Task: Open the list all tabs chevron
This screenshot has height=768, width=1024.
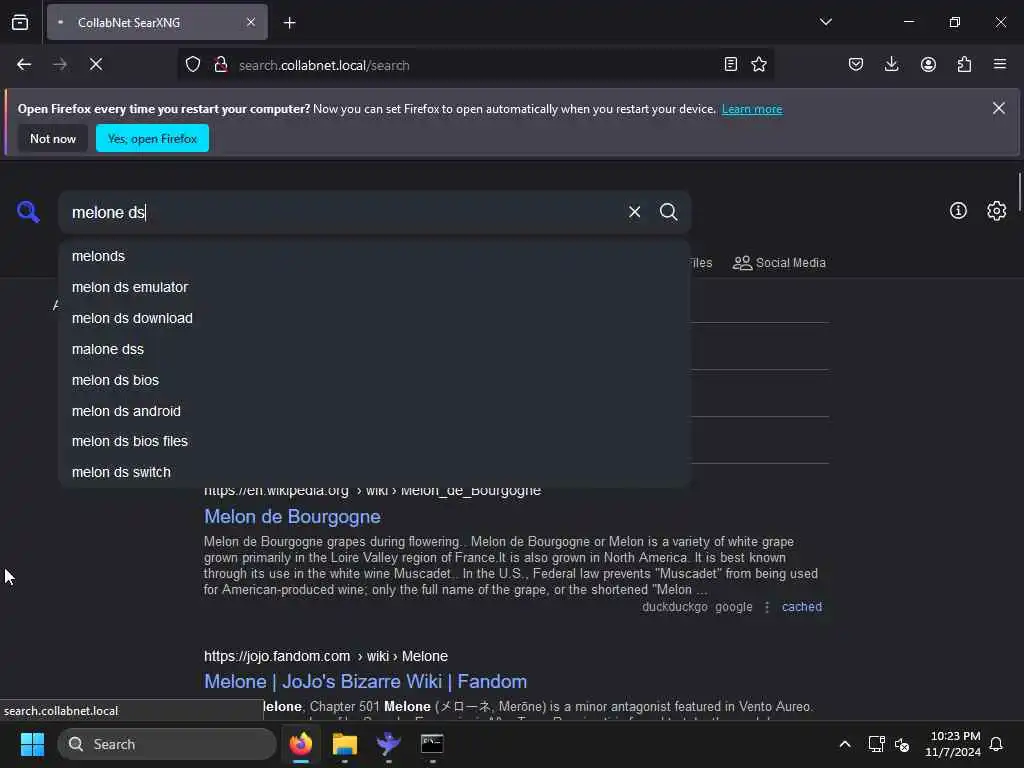Action: coord(825,22)
